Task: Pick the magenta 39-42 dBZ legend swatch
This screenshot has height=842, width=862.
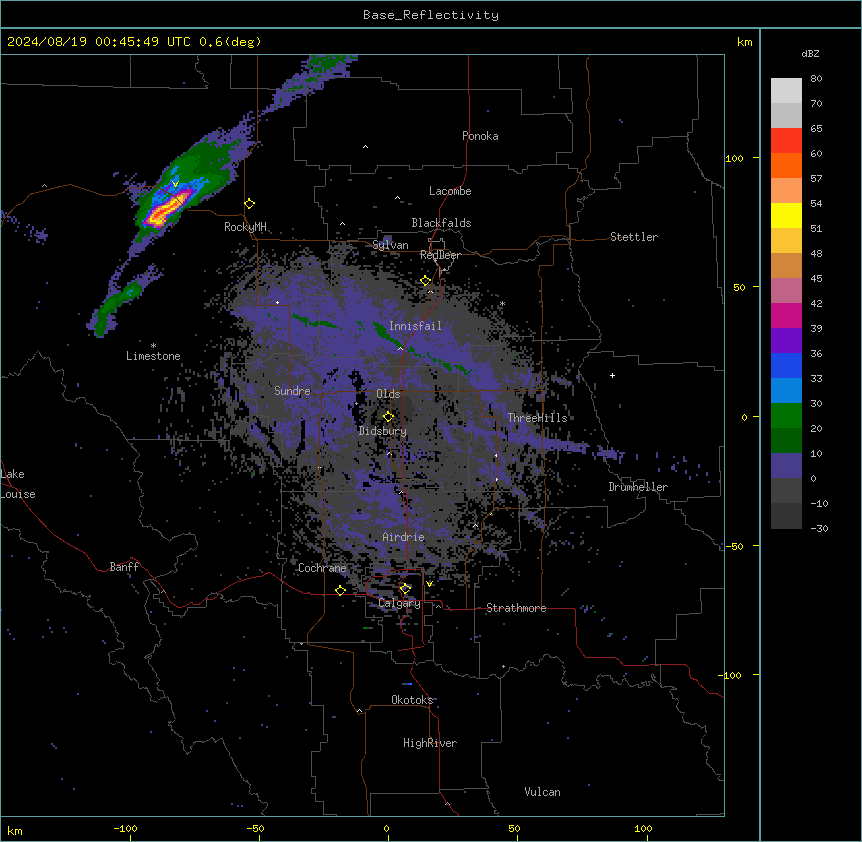Action: (786, 315)
